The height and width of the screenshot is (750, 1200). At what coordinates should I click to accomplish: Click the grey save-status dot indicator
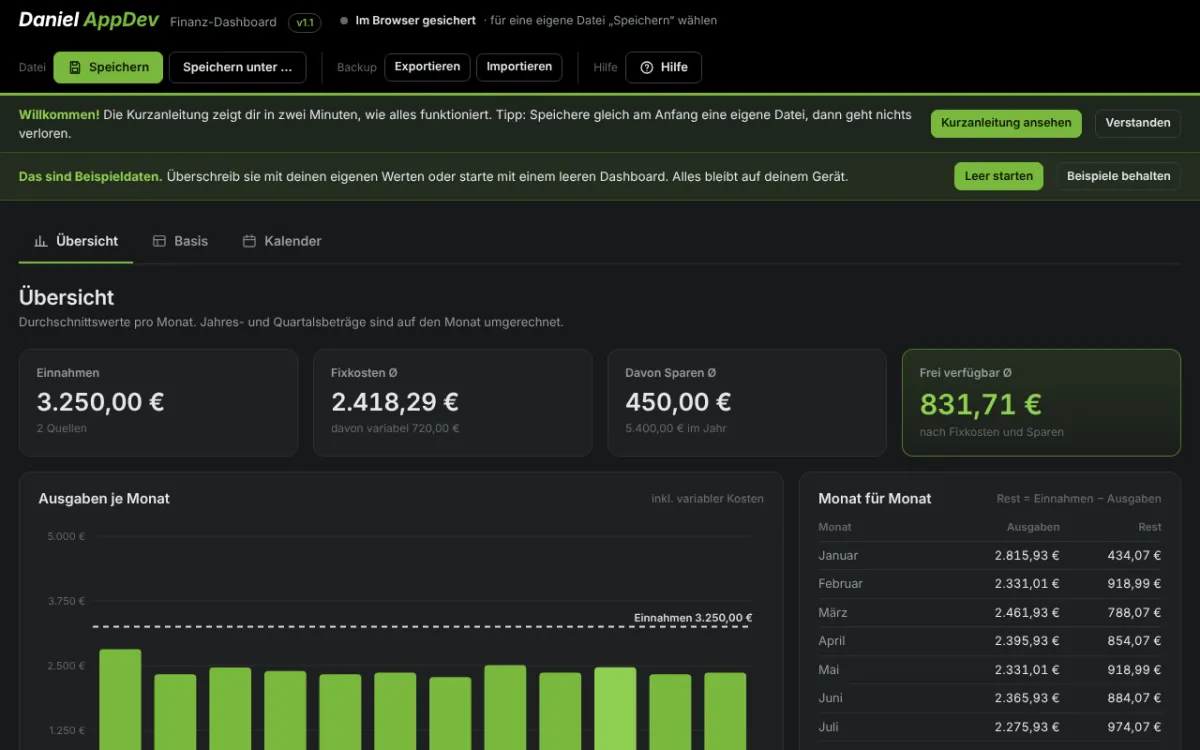pyautogui.click(x=344, y=20)
